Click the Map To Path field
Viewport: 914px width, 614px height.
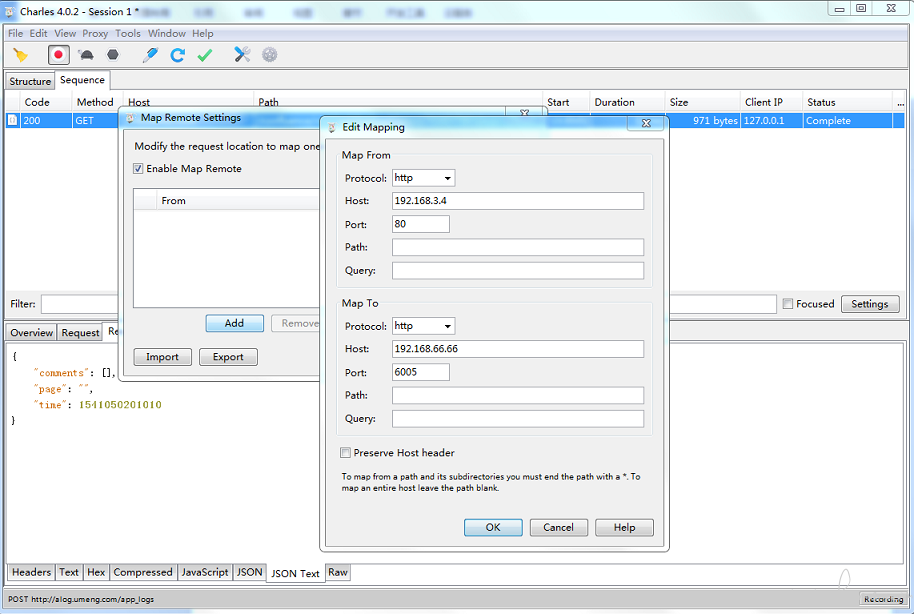518,395
